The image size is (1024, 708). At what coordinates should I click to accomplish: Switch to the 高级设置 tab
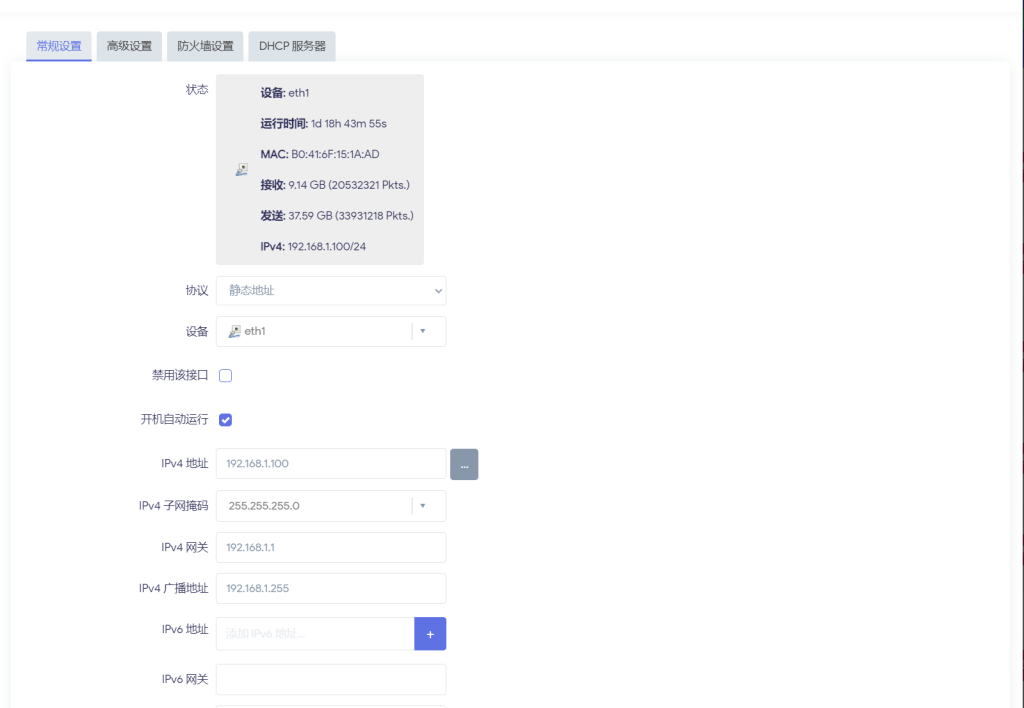point(129,46)
